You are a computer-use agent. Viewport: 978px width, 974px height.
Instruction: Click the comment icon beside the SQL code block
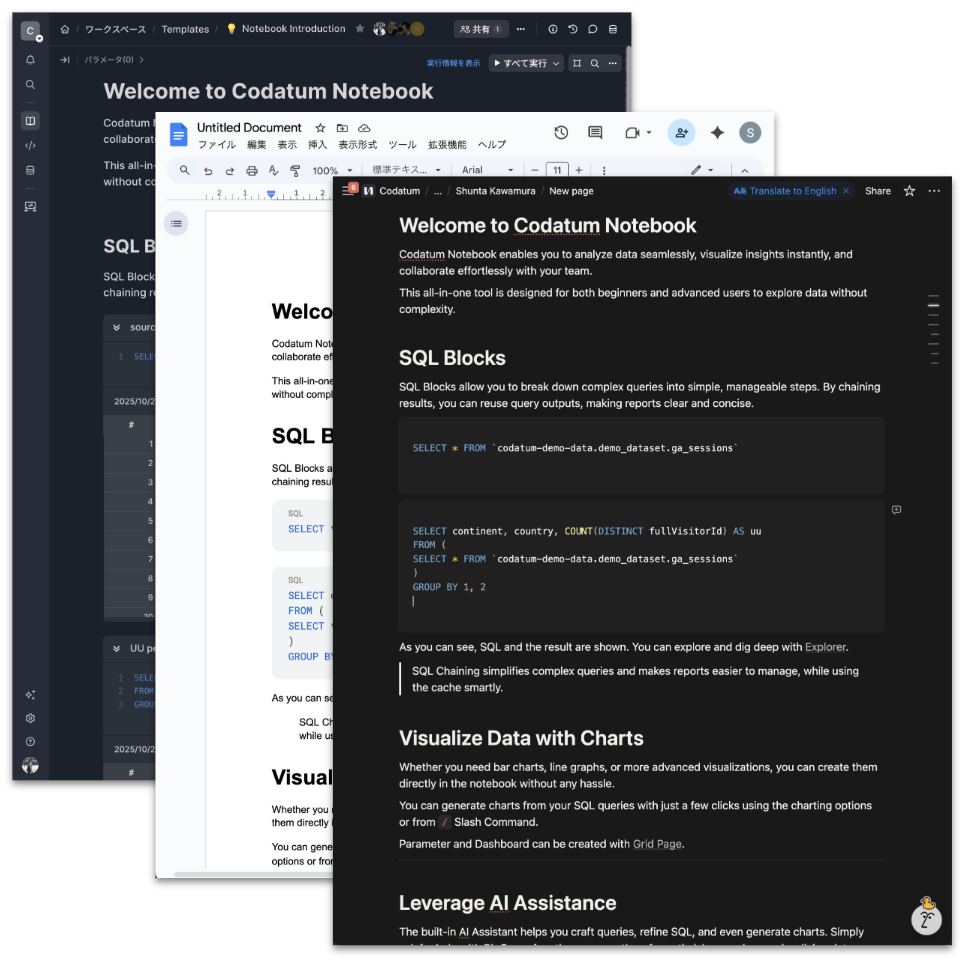pyautogui.click(x=897, y=510)
